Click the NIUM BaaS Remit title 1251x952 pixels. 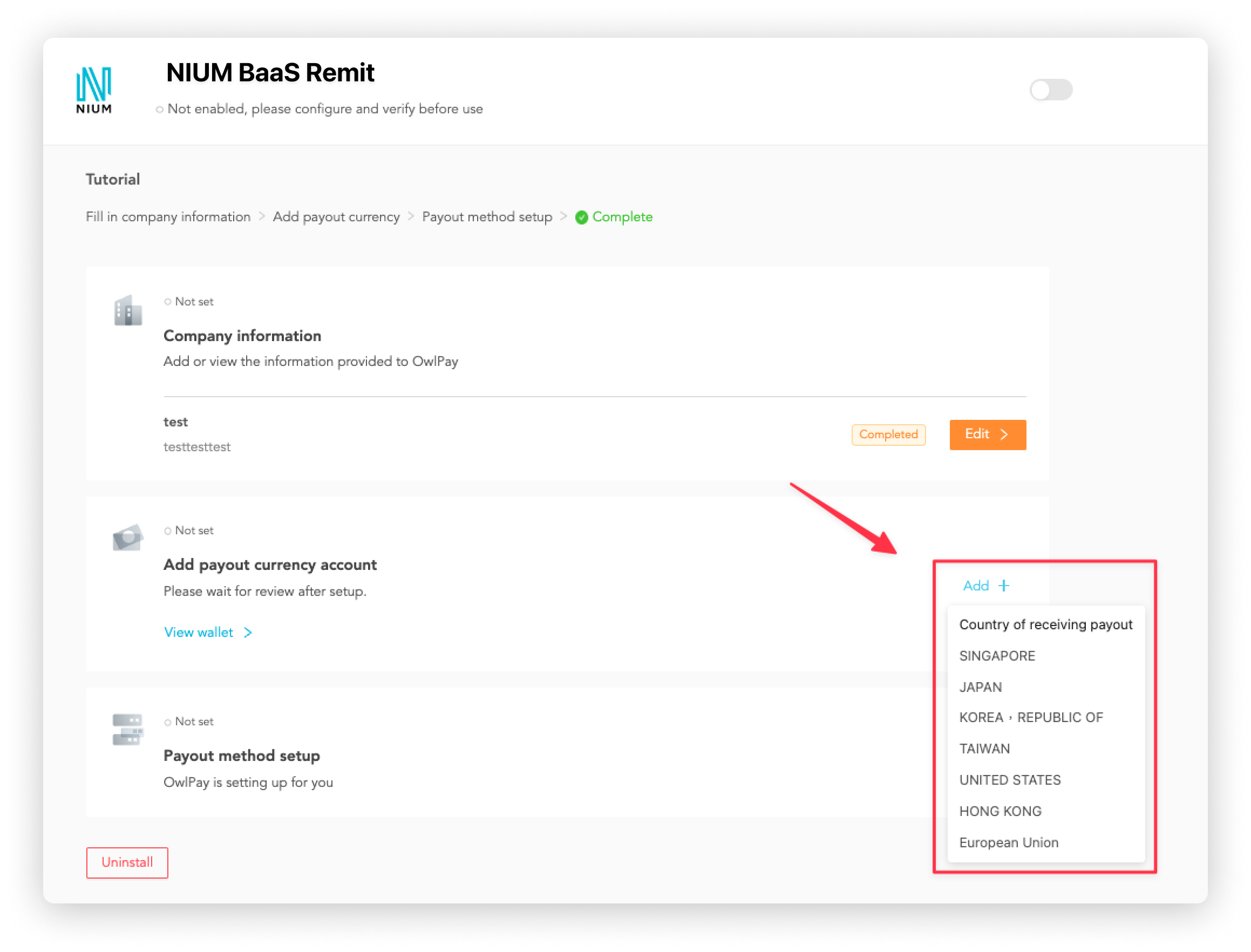(x=270, y=72)
